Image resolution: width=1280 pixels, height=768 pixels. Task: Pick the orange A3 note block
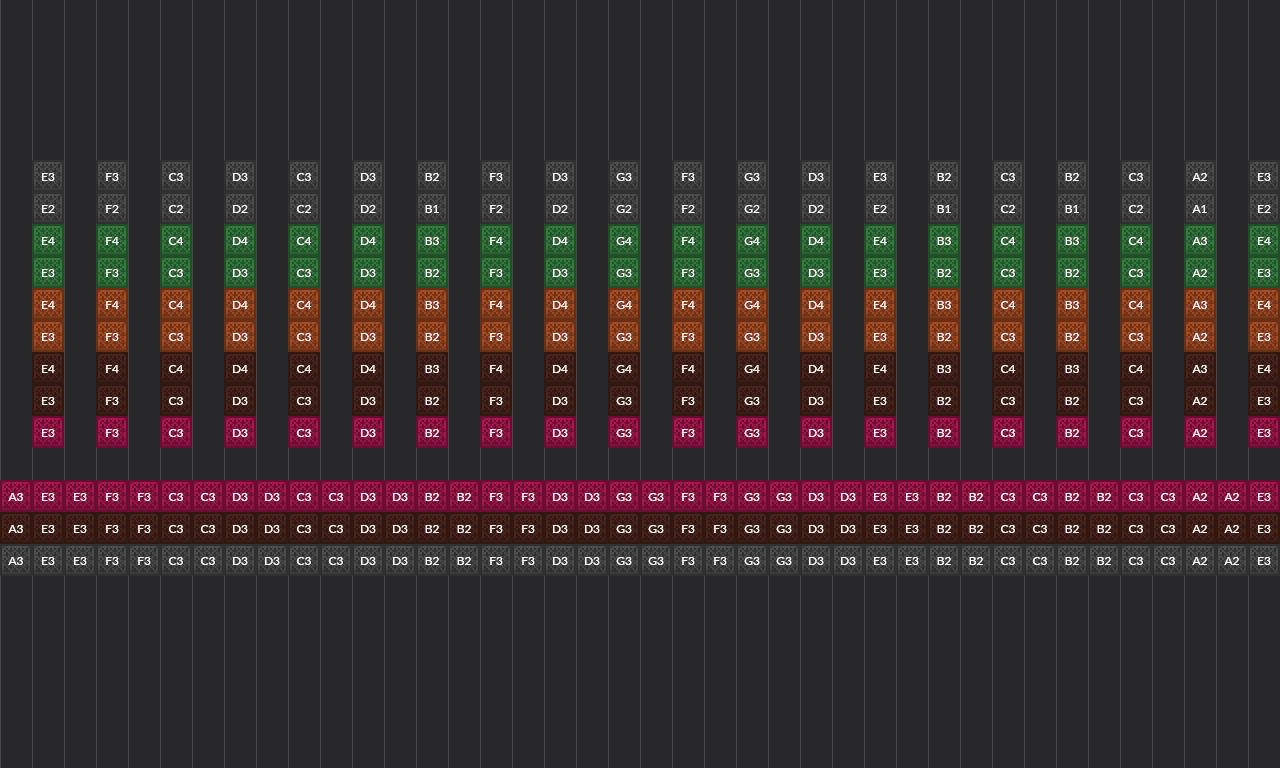click(x=1200, y=305)
